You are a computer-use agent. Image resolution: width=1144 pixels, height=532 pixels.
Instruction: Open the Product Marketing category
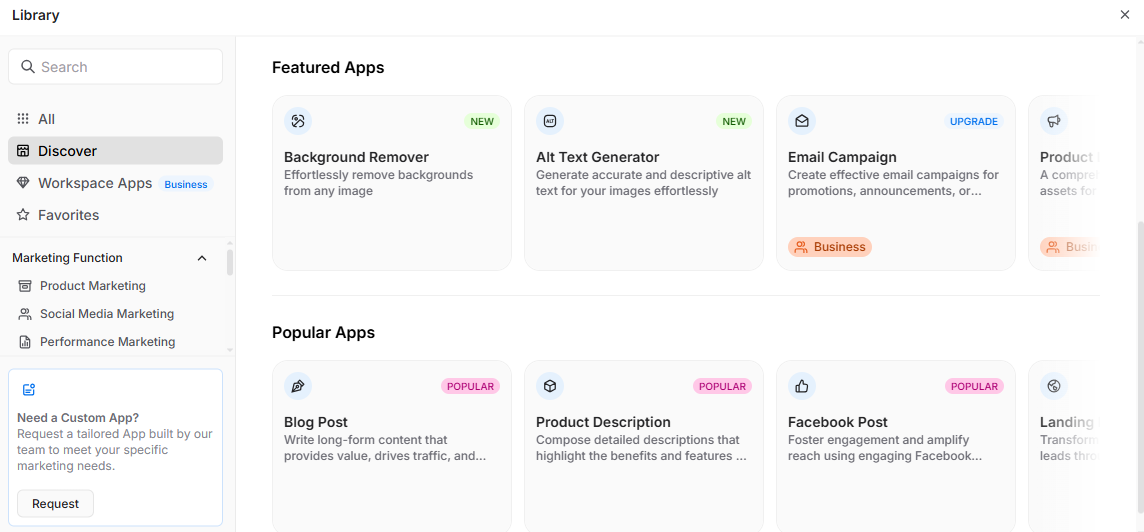point(93,286)
